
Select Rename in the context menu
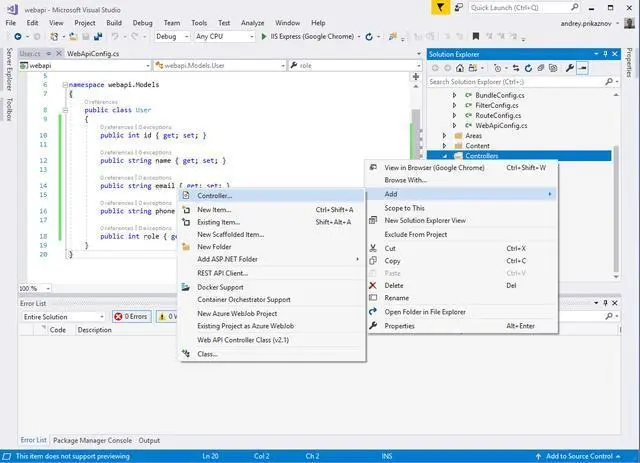pyautogui.click(x=396, y=297)
